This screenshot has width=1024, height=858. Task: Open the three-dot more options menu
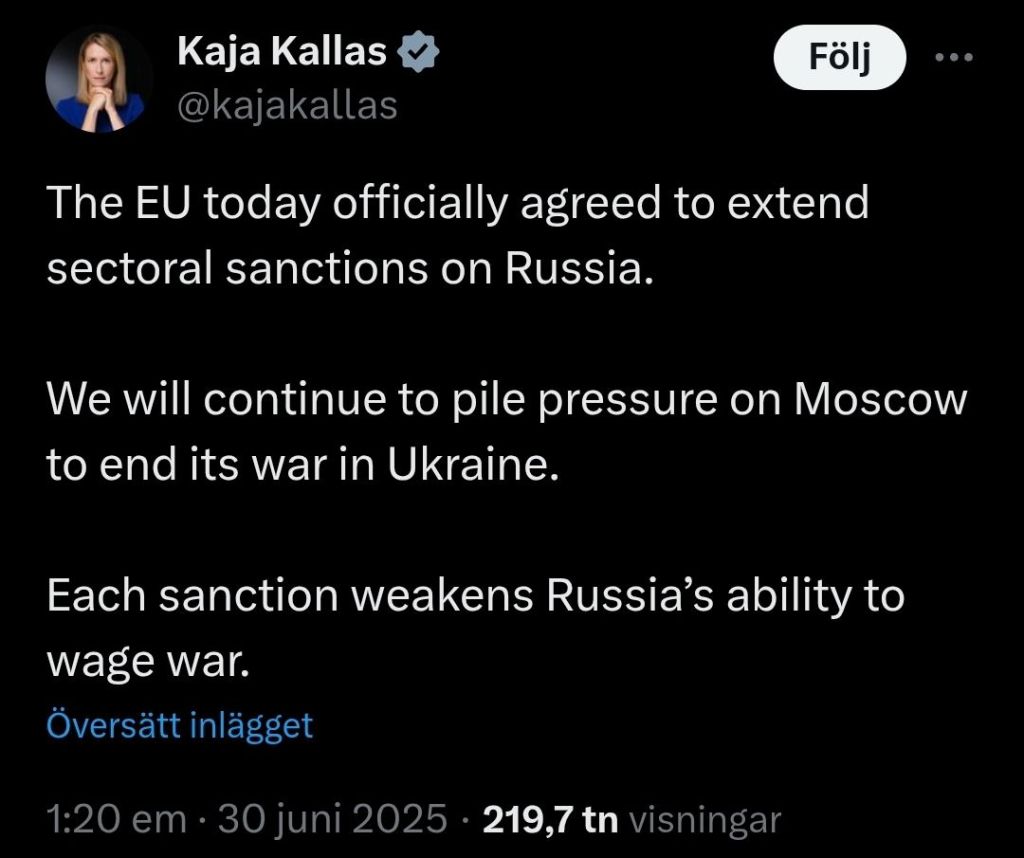952,57
